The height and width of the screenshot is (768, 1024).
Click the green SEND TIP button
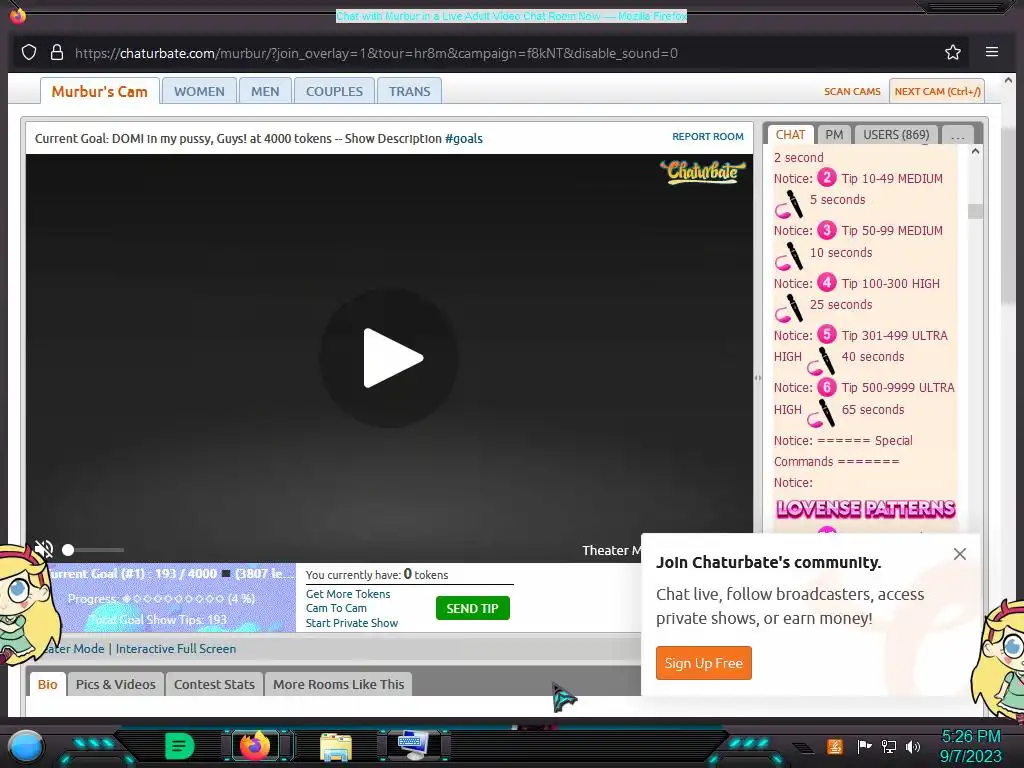(x=473, y=608)
